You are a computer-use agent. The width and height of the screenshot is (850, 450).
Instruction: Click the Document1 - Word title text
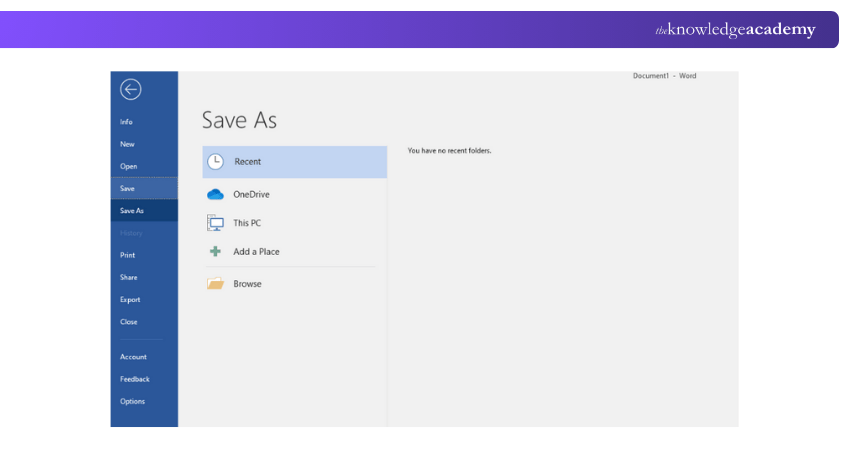click(x=665, y=76)
